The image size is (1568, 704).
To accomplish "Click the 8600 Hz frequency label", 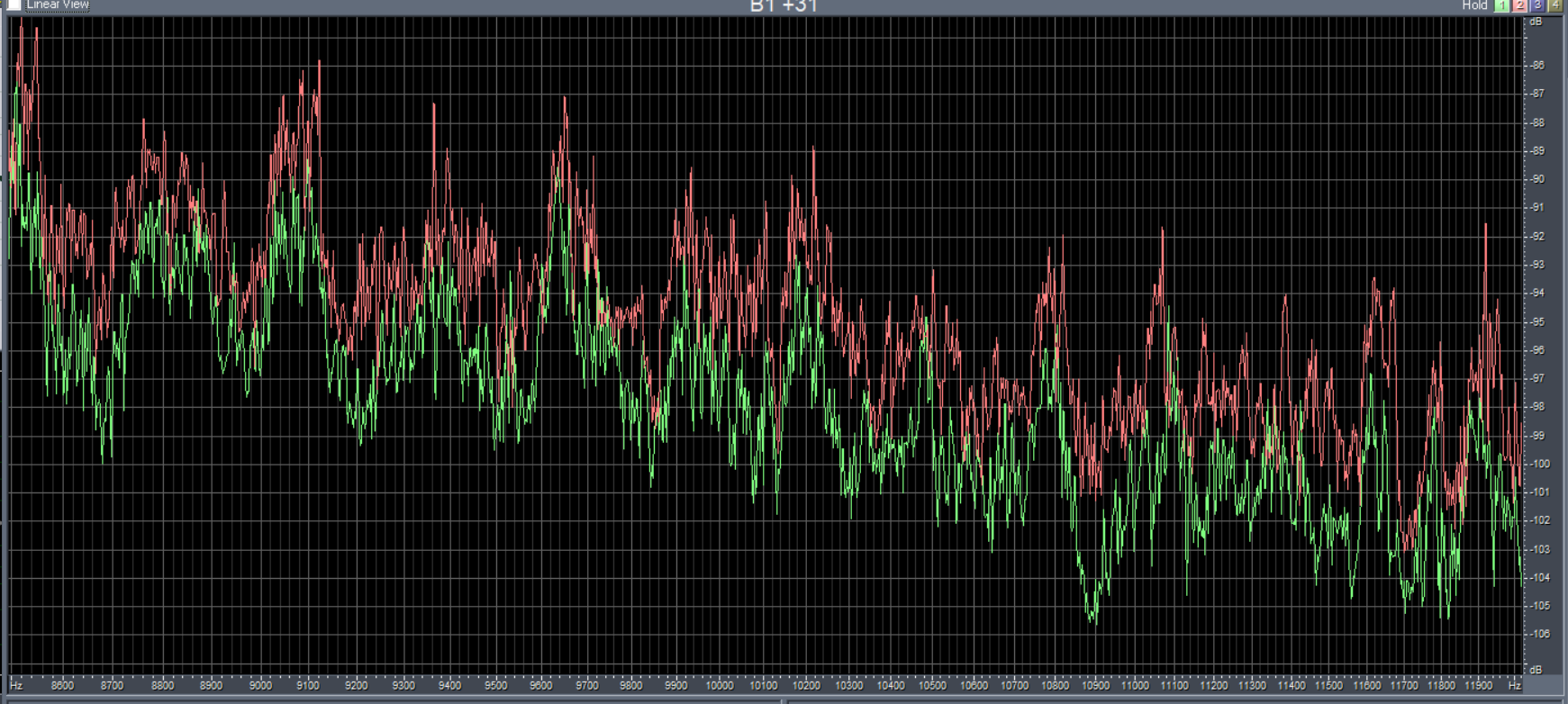I will (62, 685).
